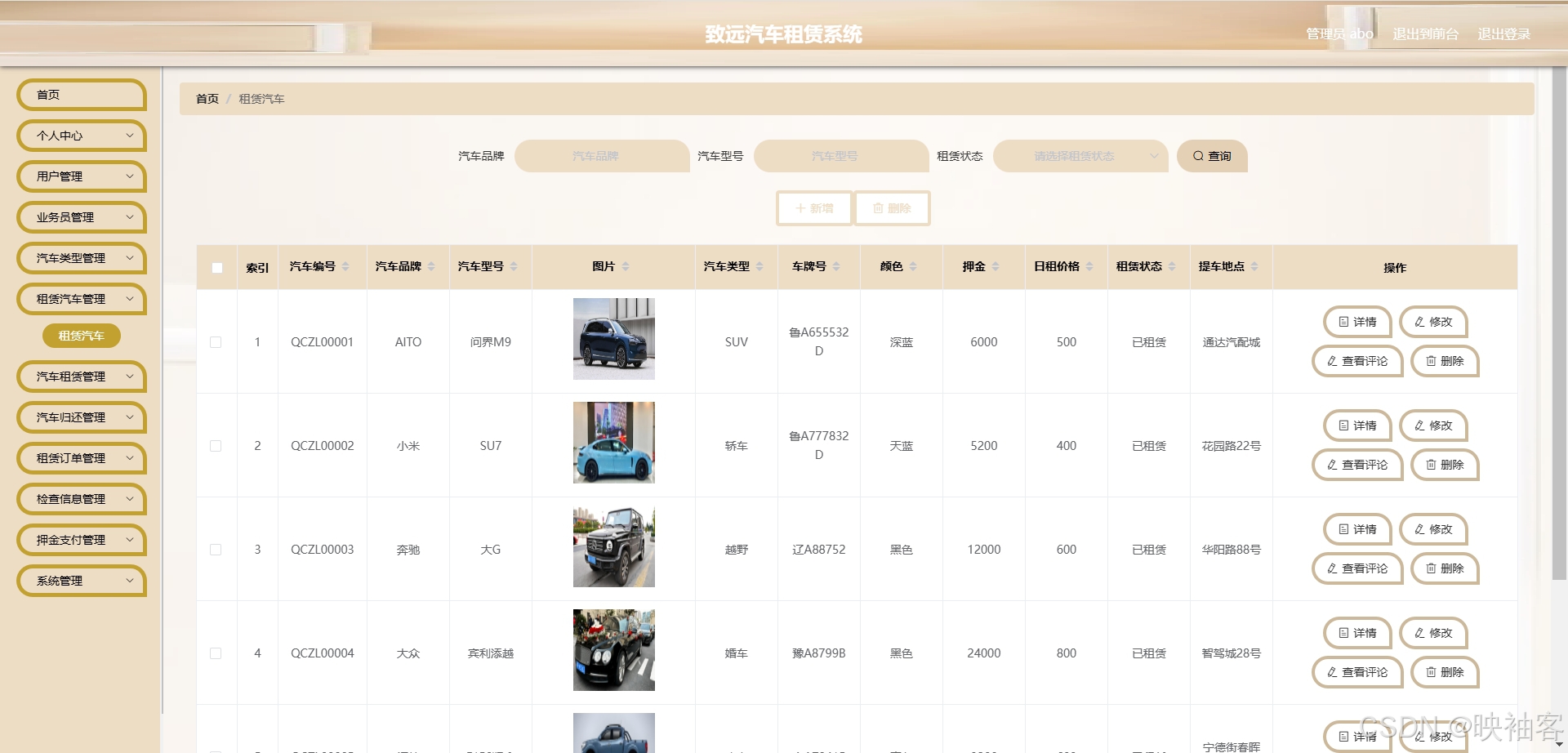
Task: Sort by 汽车编号 column arrows
Action: pyautogui.click(x=345, y=266)
